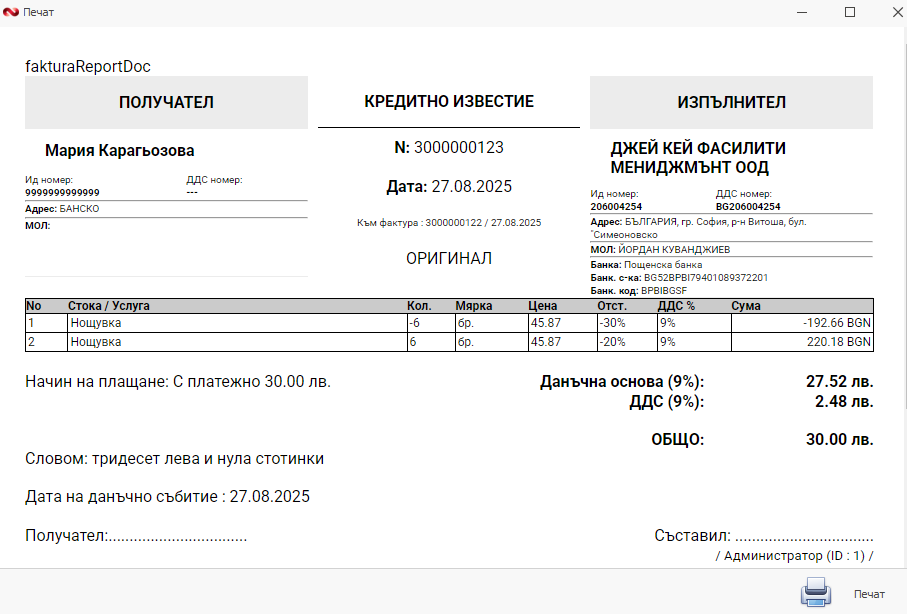This screenshot has width=907, height=614.
Task: Select the ПОЛУЧАТЕЛ header section
Action: click(x=166, y=101)
